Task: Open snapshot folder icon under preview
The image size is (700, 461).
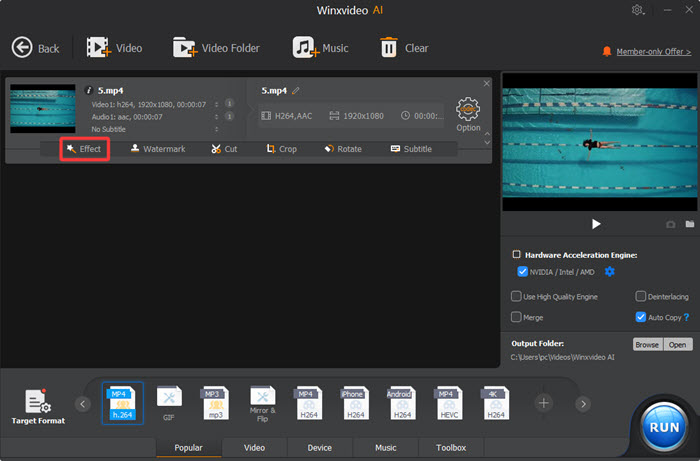Action: 690,224
